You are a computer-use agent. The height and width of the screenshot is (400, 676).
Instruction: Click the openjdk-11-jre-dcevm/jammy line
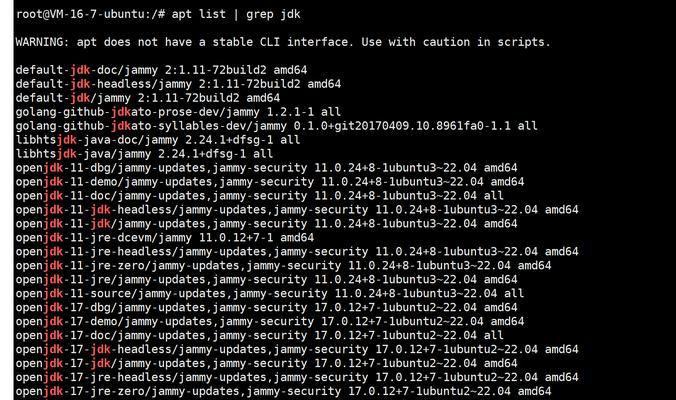[165, 238]
